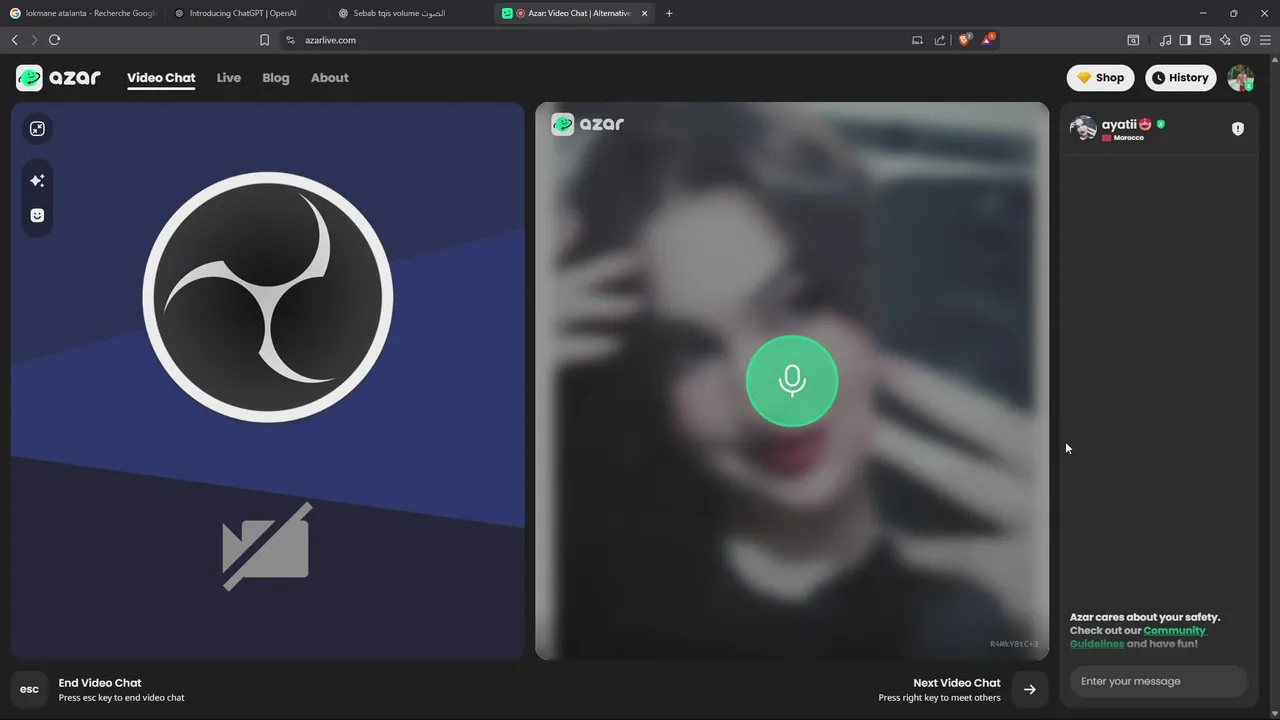Image resolution: width=1280 pixels, height=720 pixels.
Task: Open the Blog page
Action: [x=276, y=78]
